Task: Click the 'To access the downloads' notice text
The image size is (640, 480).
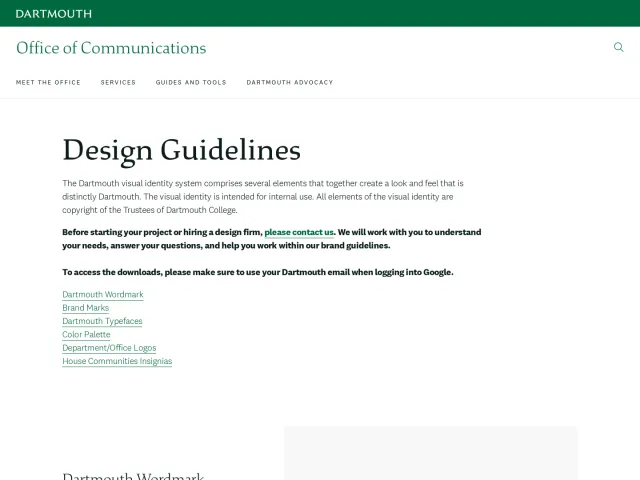Action: click(x=258, y=272)
